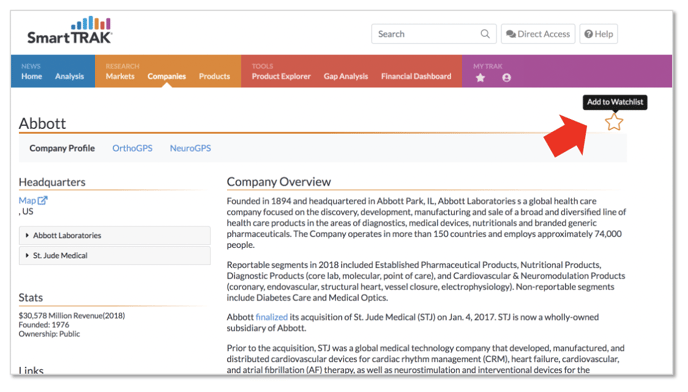Click the Headquarters heading

pos(52,182)
